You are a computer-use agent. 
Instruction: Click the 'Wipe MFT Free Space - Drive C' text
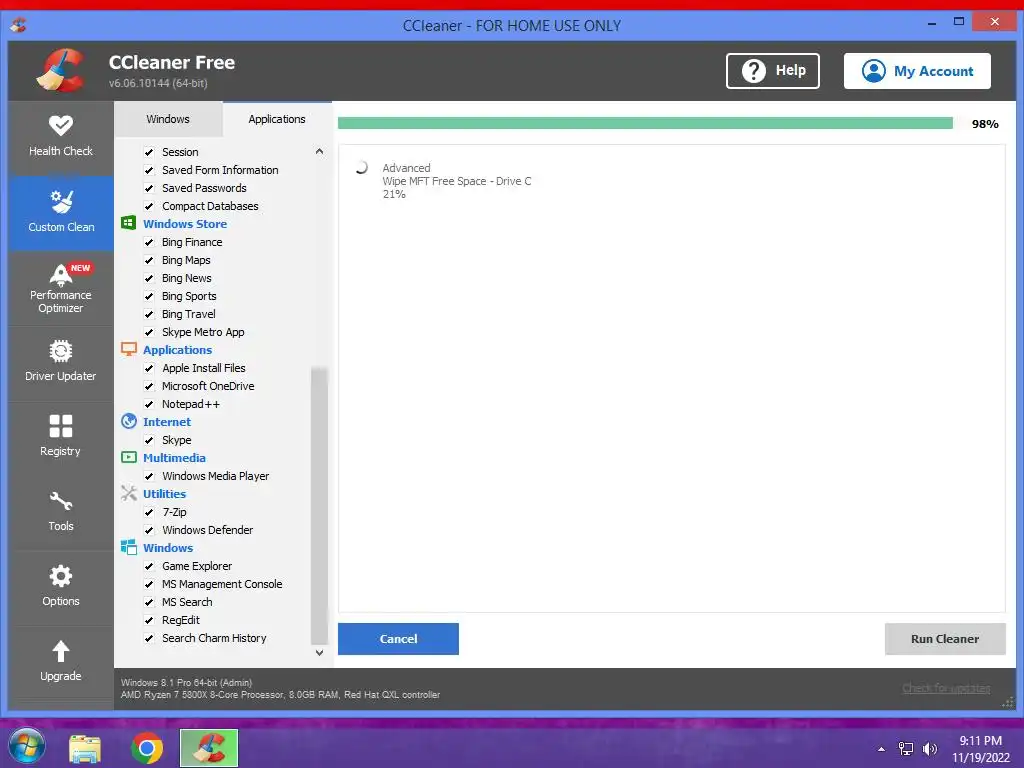click(457, 181)
